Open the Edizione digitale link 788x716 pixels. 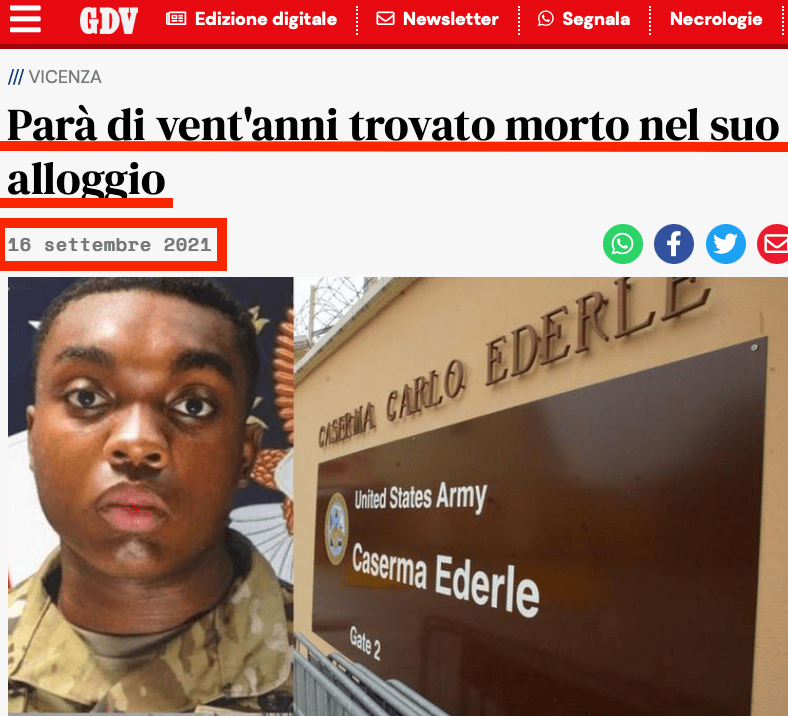[266, 19]
